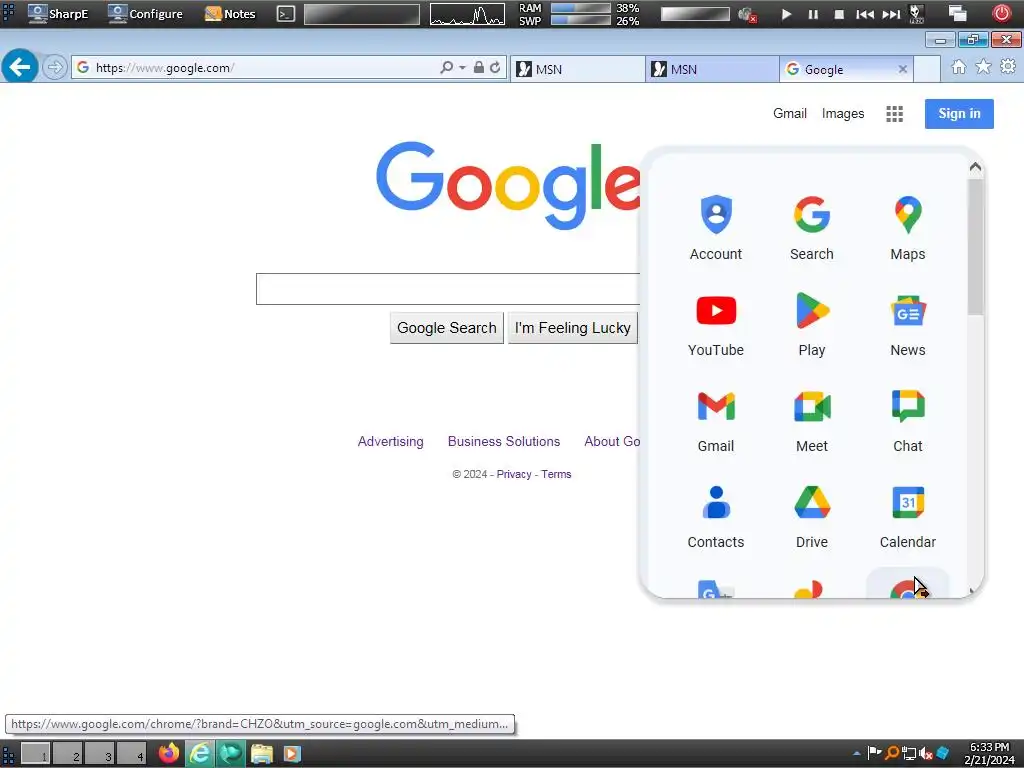Open terminal icon in top panel
Screen dimensions: 1024x768
tap(286, 14)
